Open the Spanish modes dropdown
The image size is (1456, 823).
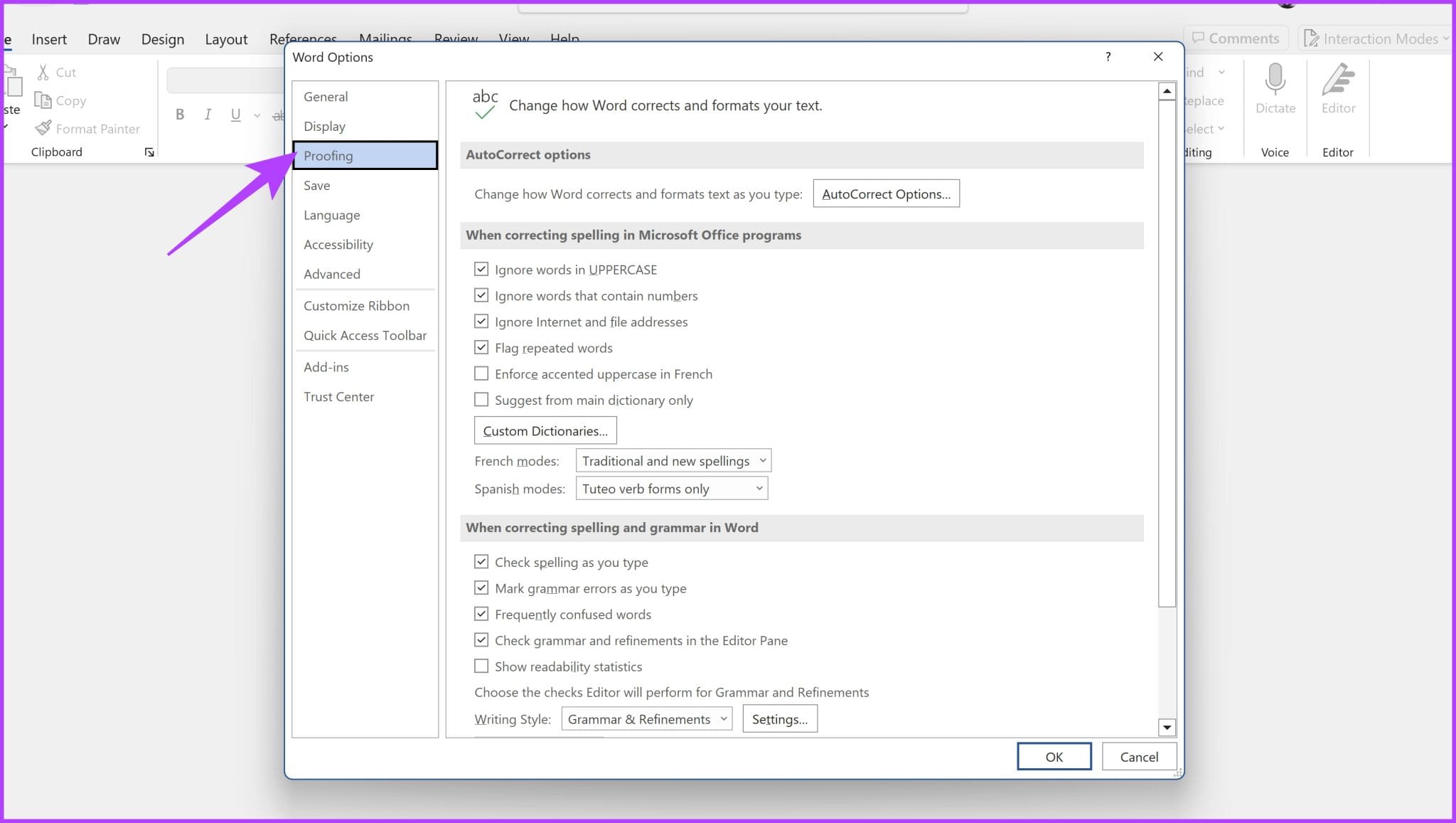[757, 488]
